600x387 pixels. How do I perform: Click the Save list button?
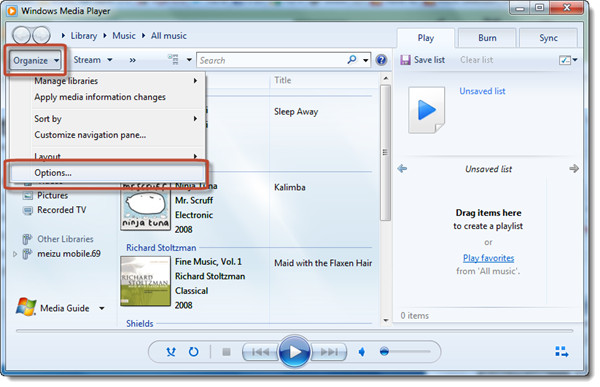click(x=423, y=60)
